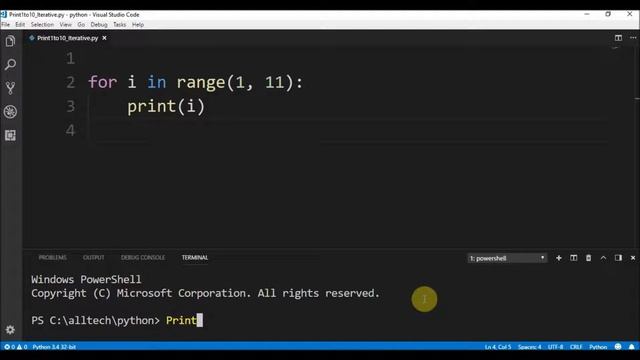Create a new terminal with plus icon

click(559, 258)
